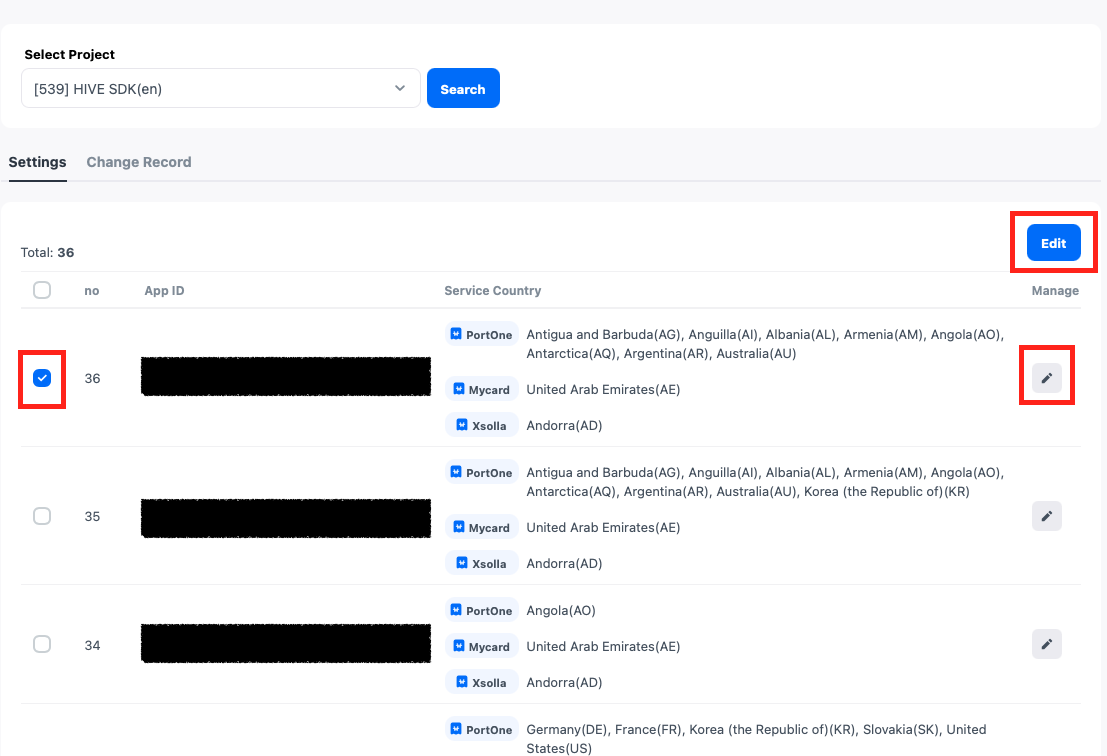Click the pencil edit icon for row 36
Screen dimensions: 1107x756
click(1046, 378)
